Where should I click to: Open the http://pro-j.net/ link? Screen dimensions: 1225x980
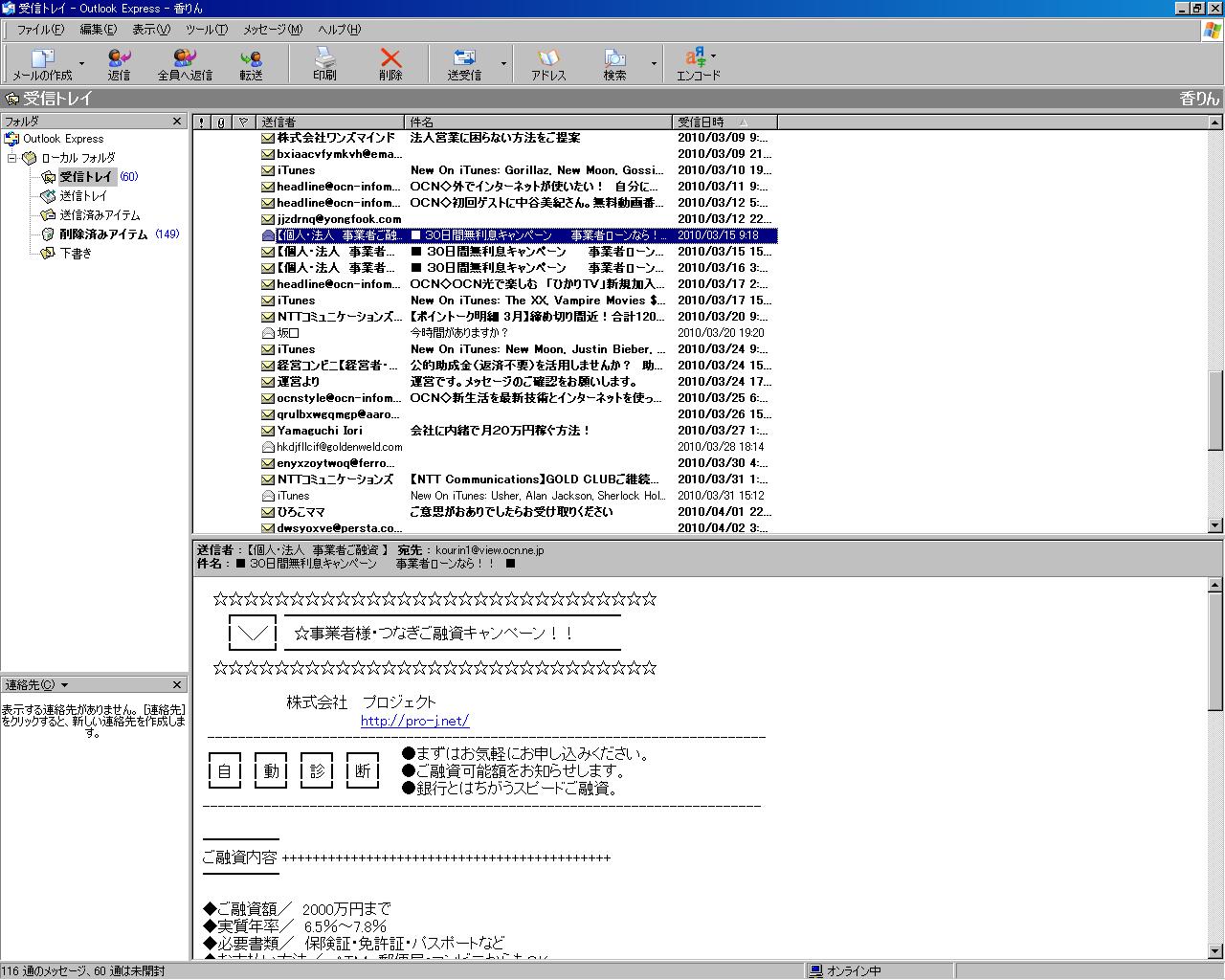(x=414, y=721)
